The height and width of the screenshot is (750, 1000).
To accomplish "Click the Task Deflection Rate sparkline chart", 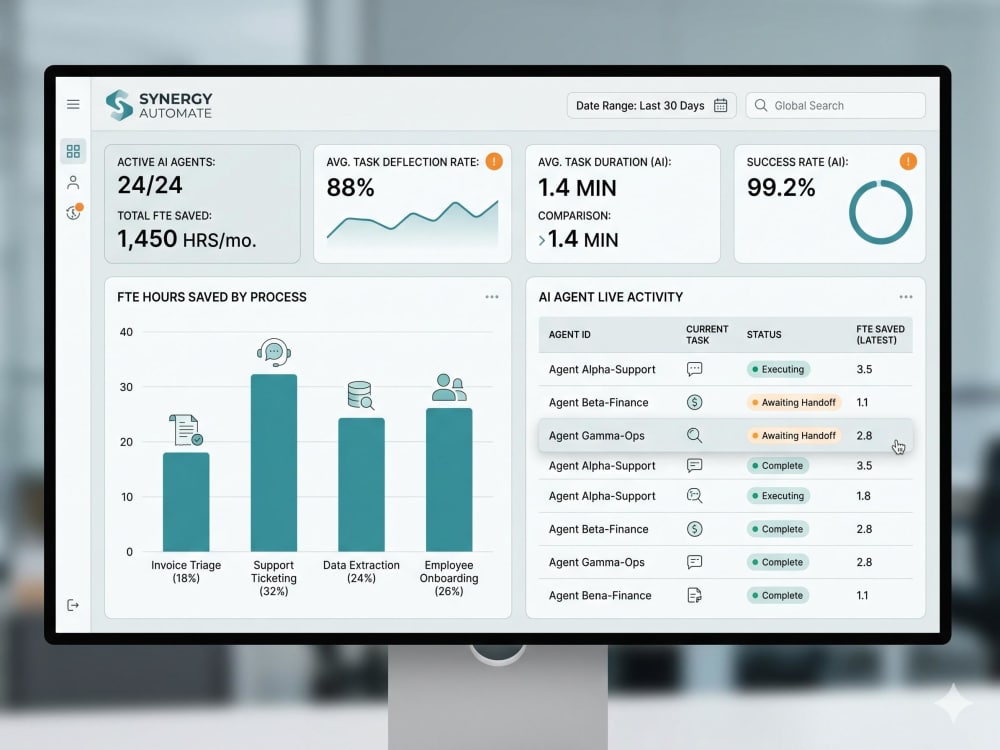I will [x=412, y=223].
